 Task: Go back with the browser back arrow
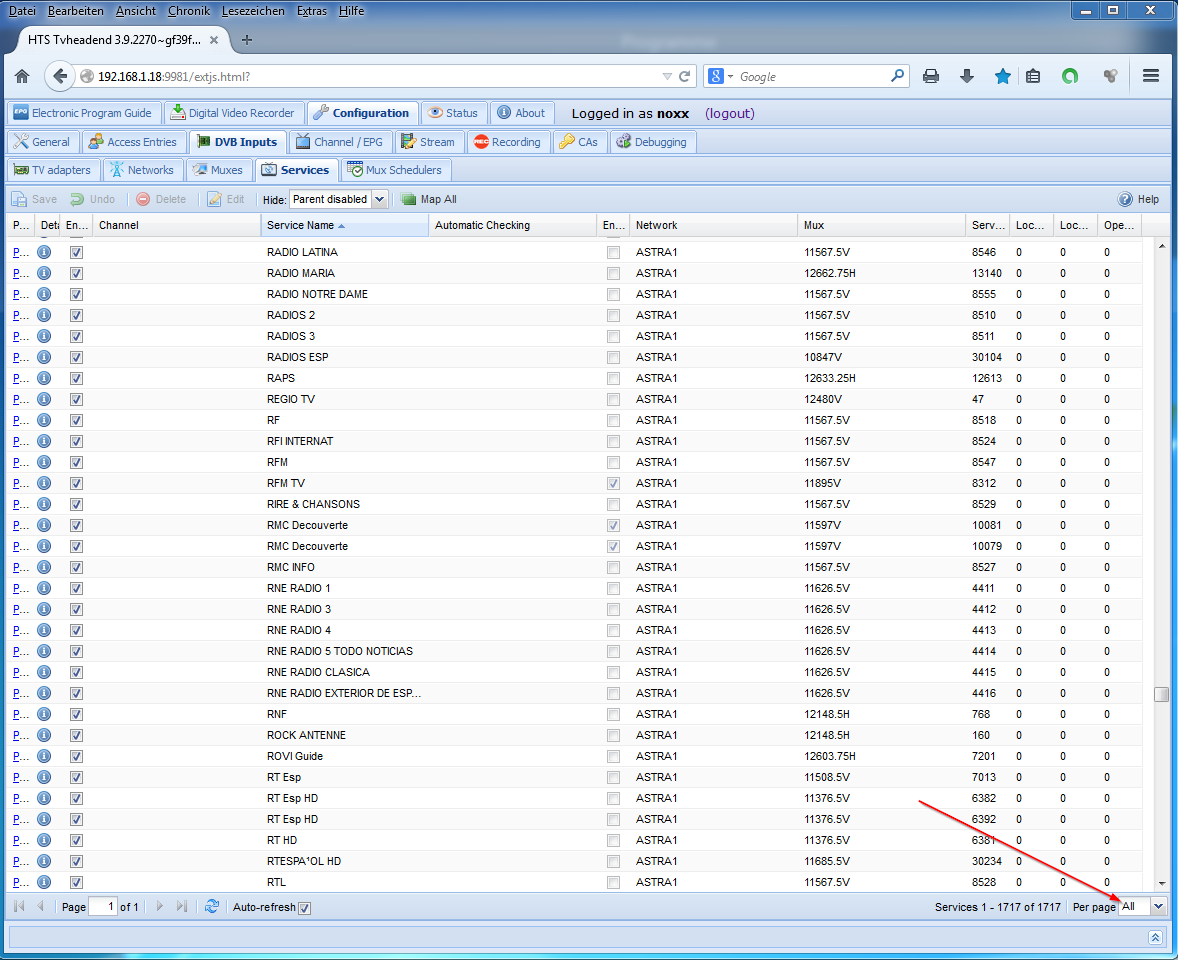[x=60, y=76]
